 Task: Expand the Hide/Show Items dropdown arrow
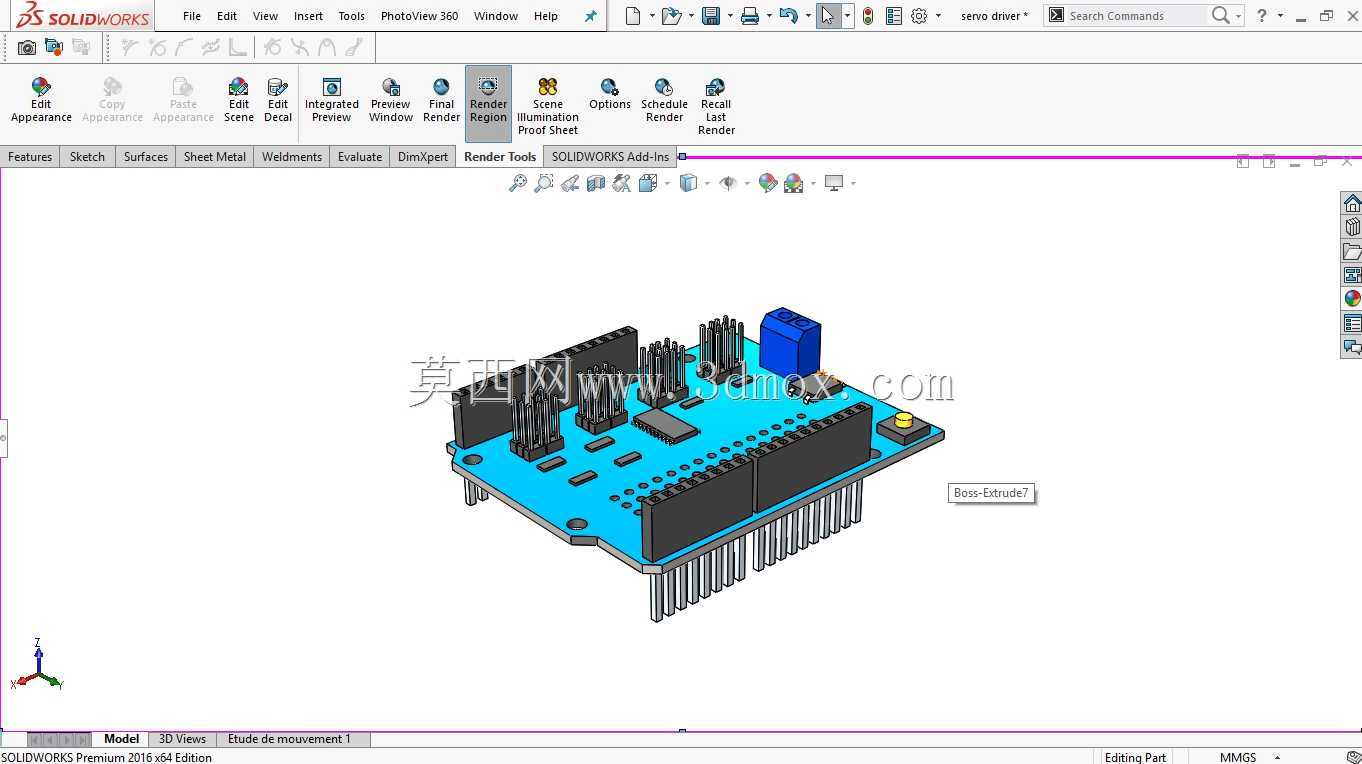coord(747,183)
